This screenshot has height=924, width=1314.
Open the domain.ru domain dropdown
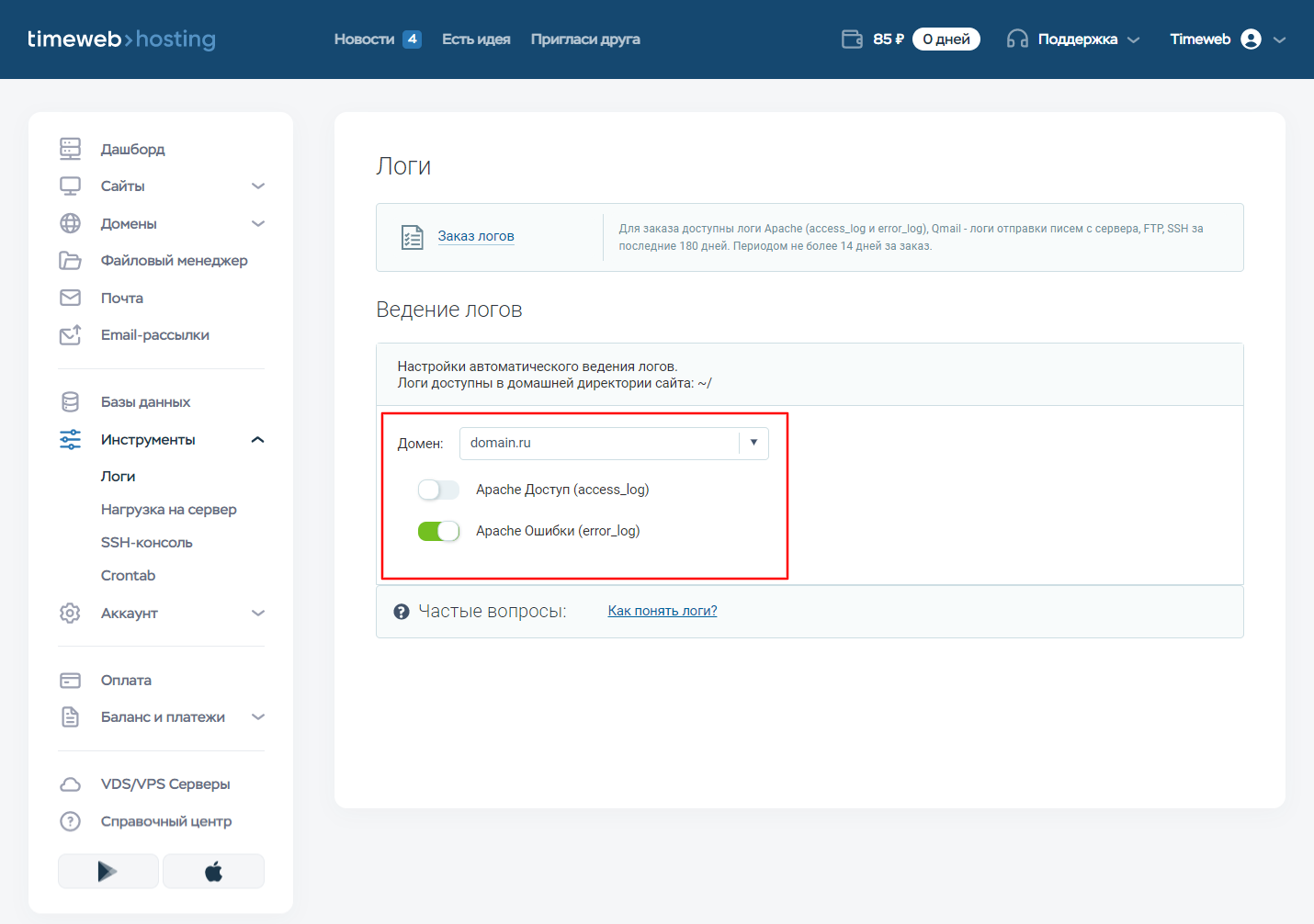(614, 443)
